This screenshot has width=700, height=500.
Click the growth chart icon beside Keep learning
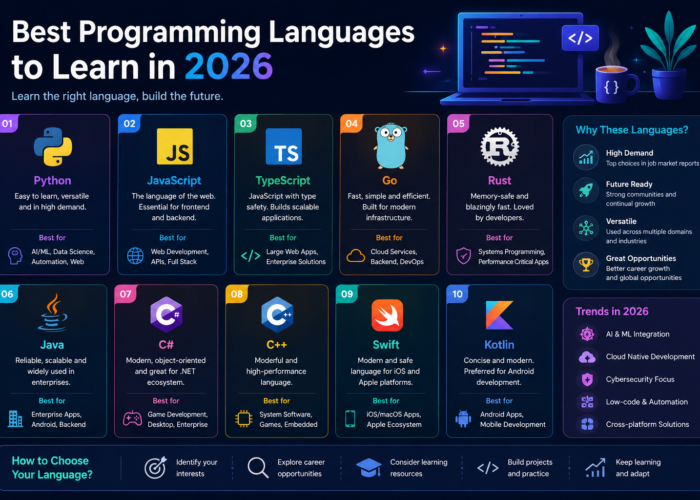[595, 467]
